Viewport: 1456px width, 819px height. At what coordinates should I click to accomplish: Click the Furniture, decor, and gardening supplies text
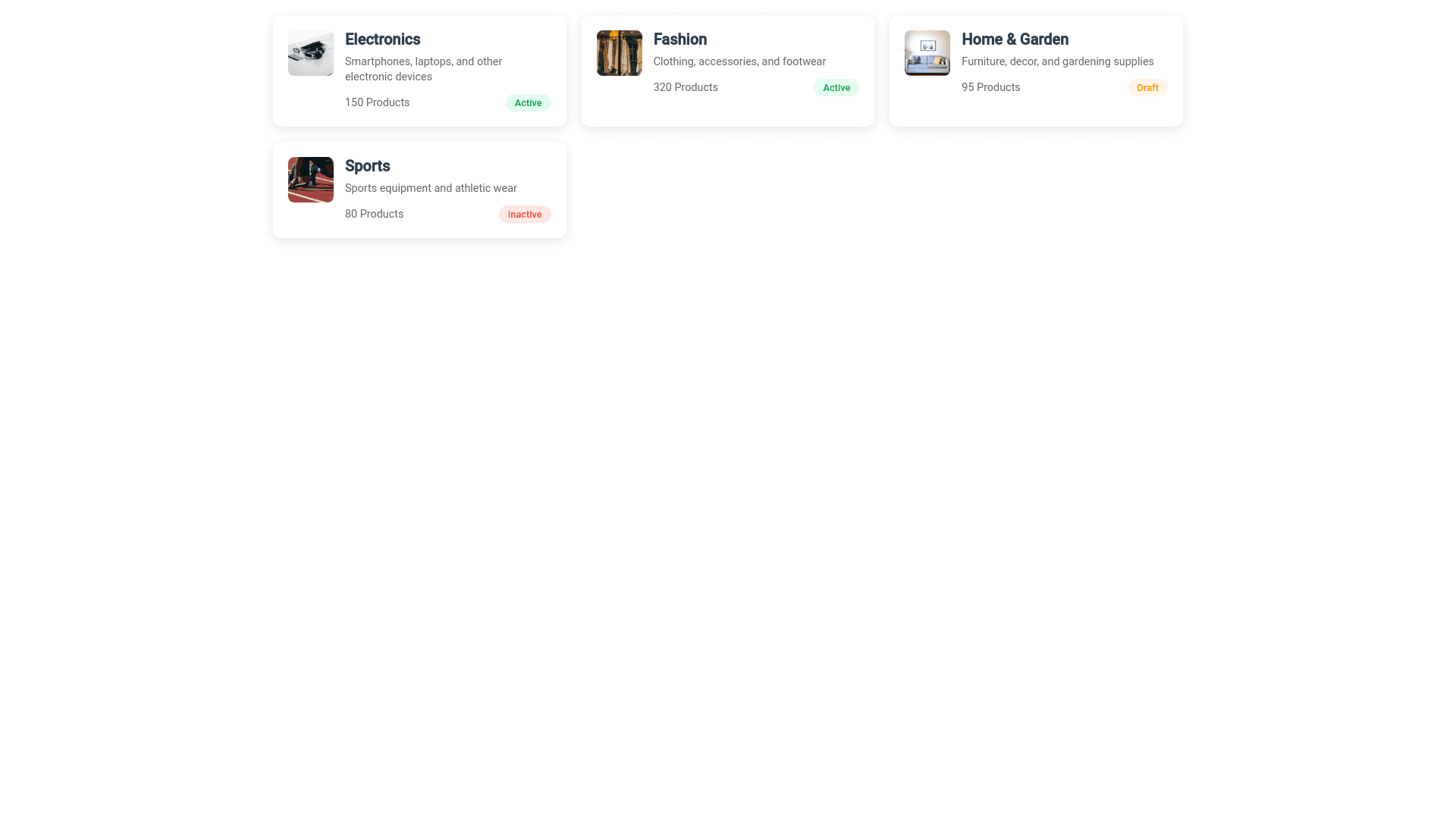point(1057,61)
